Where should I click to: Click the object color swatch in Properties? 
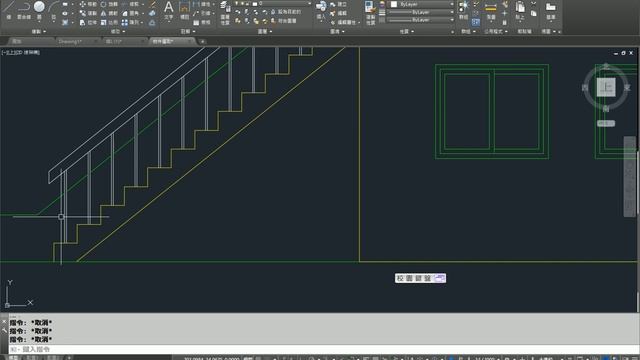point(394,4)
